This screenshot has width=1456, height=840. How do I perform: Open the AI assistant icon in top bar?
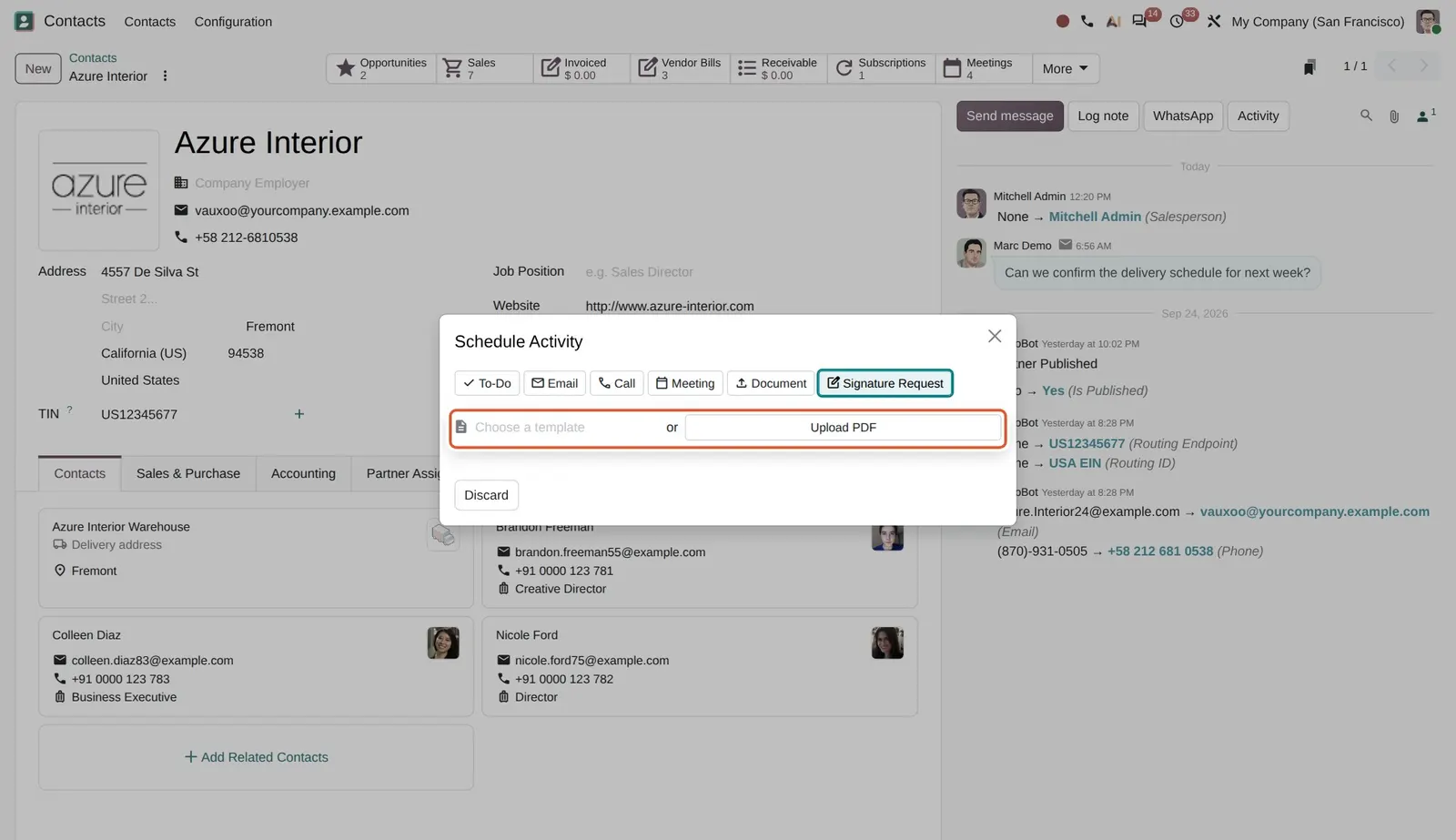point(1113,21)
